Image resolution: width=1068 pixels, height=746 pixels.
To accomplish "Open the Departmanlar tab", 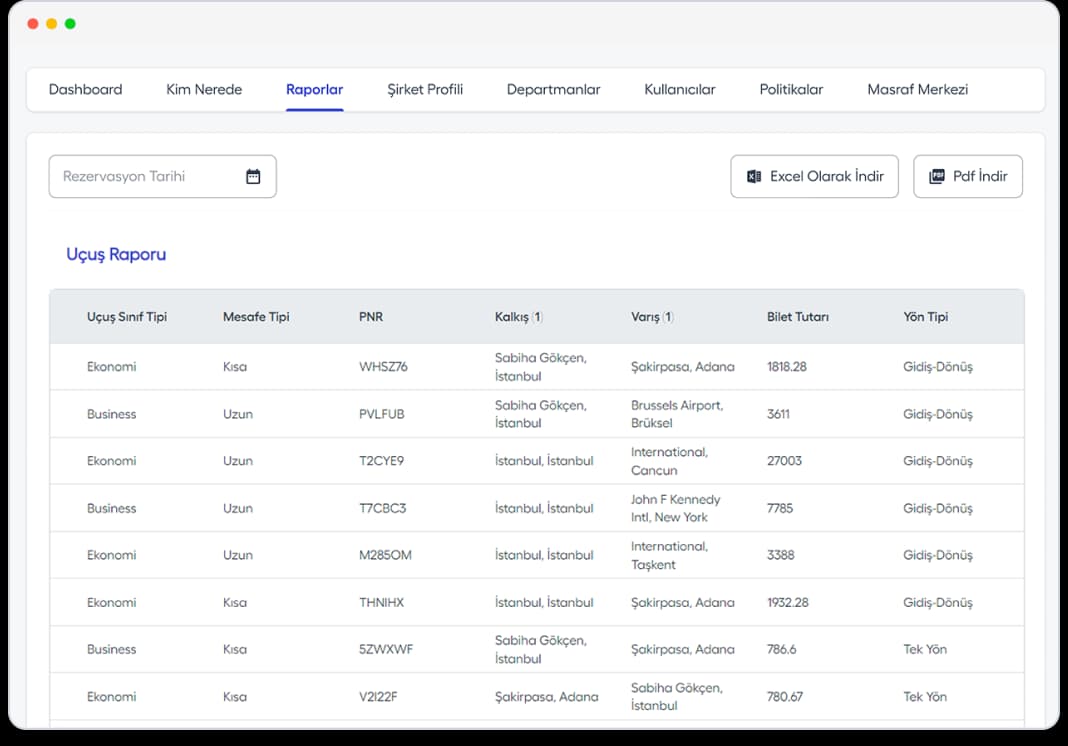I will coord(553,89).
